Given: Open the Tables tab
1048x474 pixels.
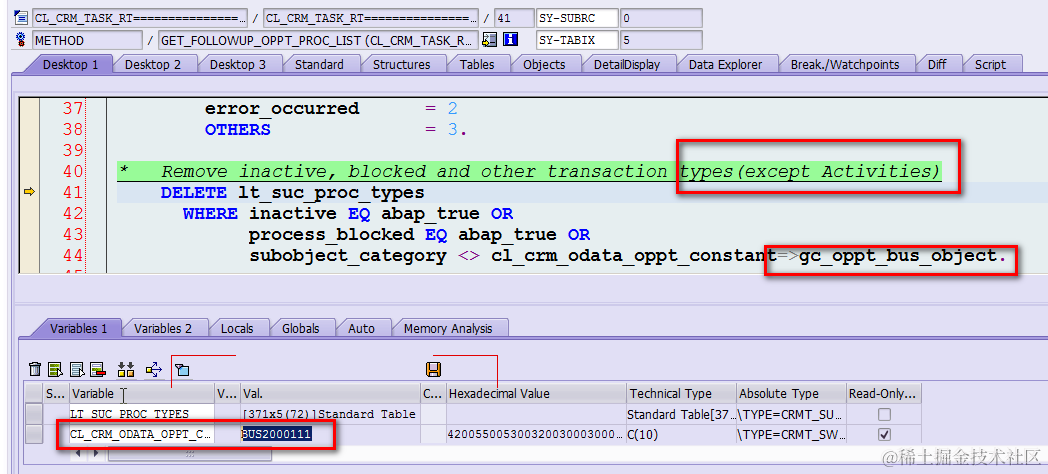Looking at the screenshot, I should [x=477, y=64].
